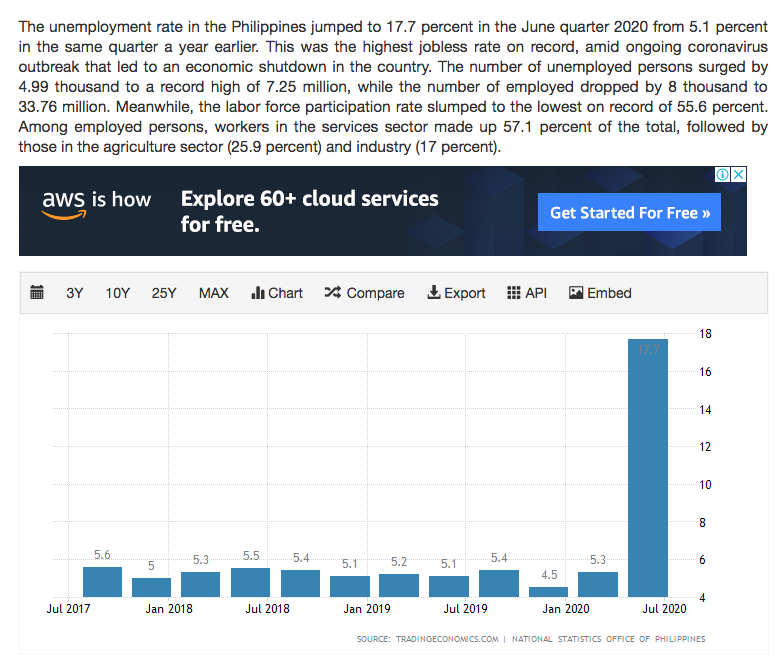The image size is (777, 655).
Task: Click 'Explore 60+ cloud services' ad text
Action: (310, 198)
